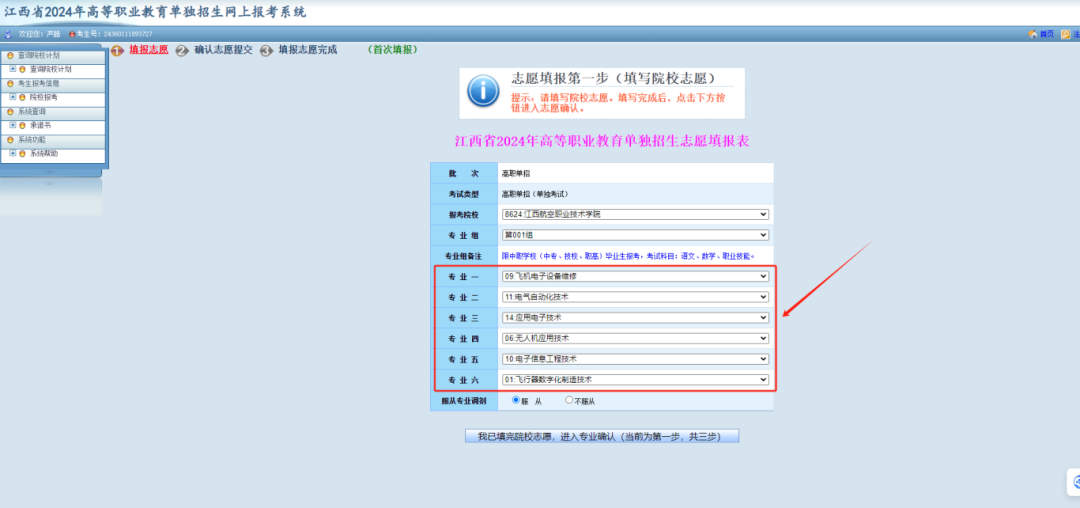The width and height of the screenshot is (1080, 508).
Task: Open 系统帮助 in the sidebar menu
Action: pyautogui.click(x=43, y=154)
